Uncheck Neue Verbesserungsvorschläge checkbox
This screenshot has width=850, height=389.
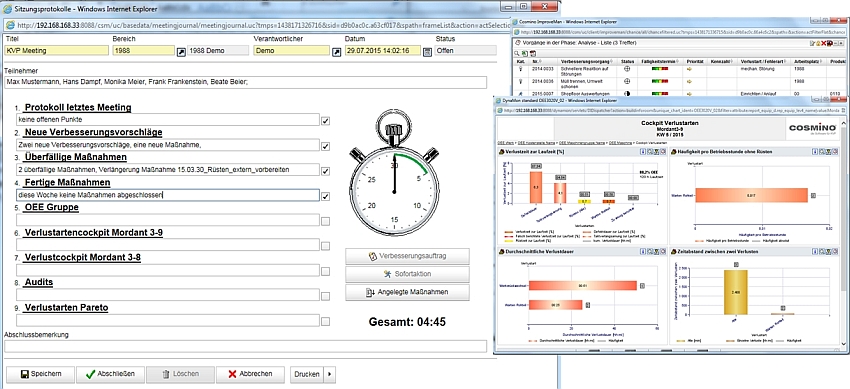click(325, 146)
